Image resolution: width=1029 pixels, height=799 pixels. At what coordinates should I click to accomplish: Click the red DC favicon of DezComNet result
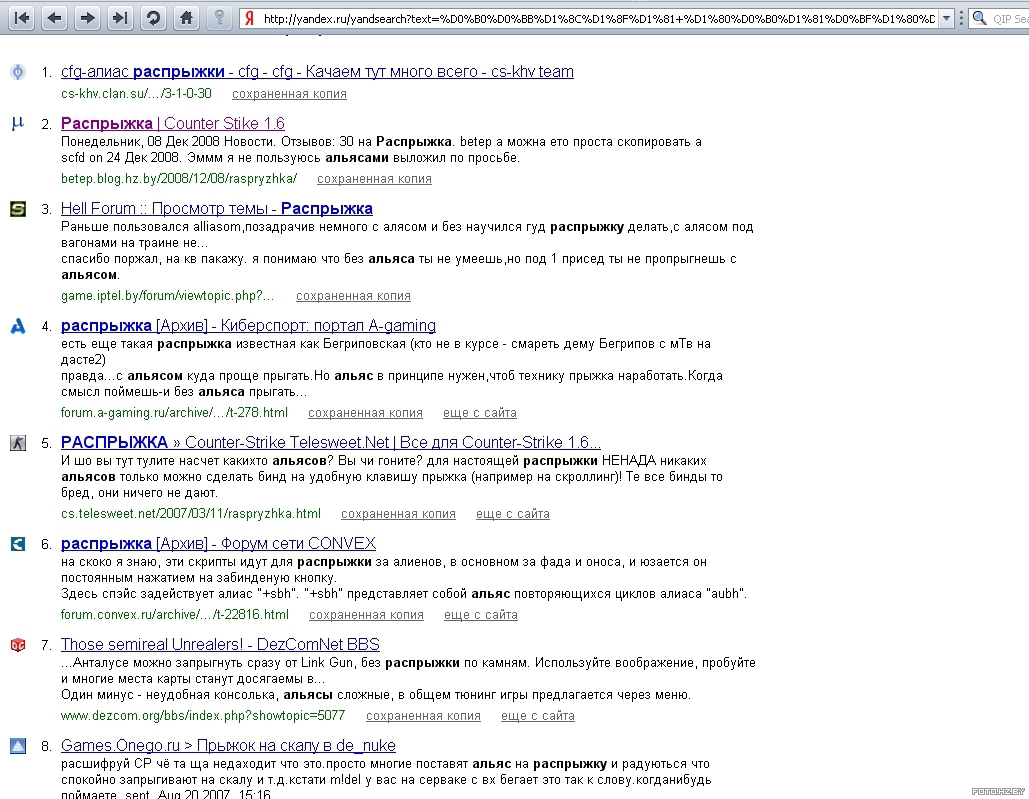[x=18, y=645]
